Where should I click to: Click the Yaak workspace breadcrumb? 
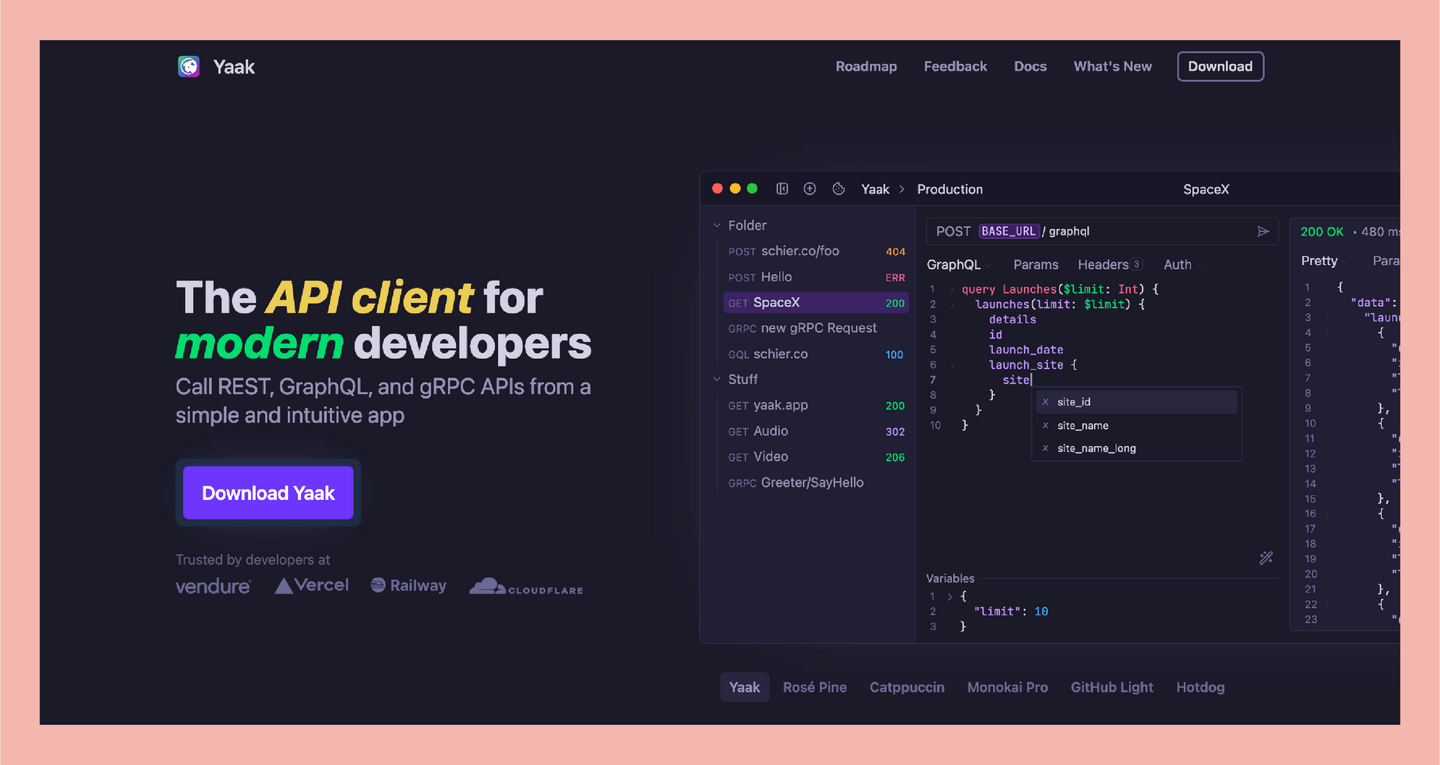click(x=875, y=189)
